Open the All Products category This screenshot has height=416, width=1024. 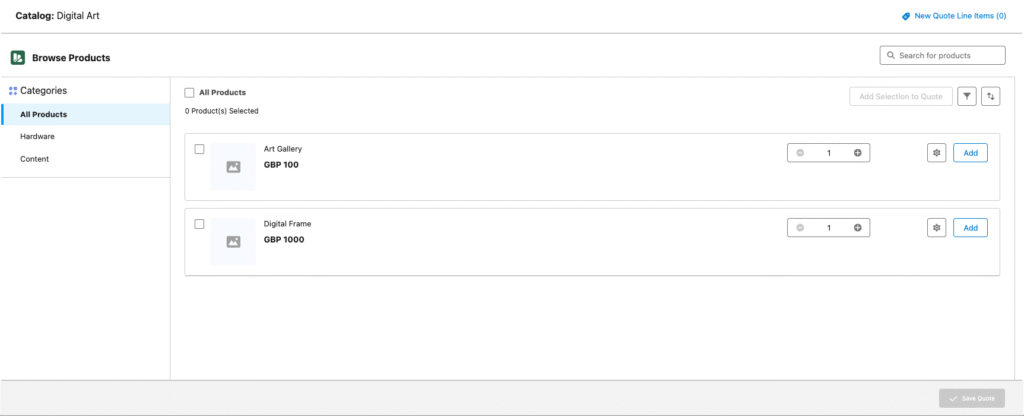pyautogui.click(x=44, y=114)
